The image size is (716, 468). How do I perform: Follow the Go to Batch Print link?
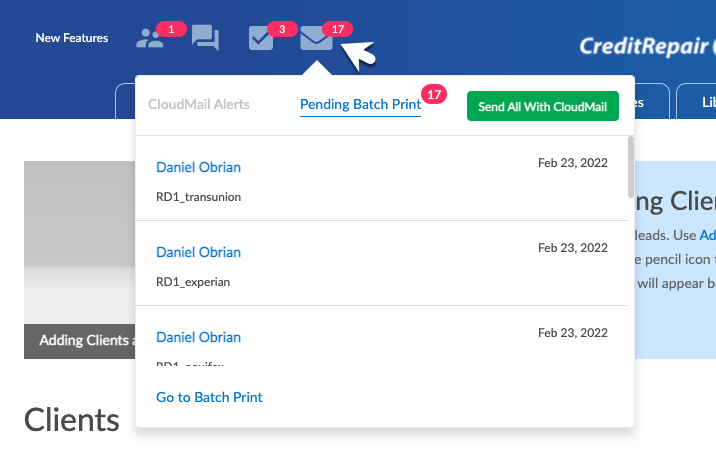209,397
